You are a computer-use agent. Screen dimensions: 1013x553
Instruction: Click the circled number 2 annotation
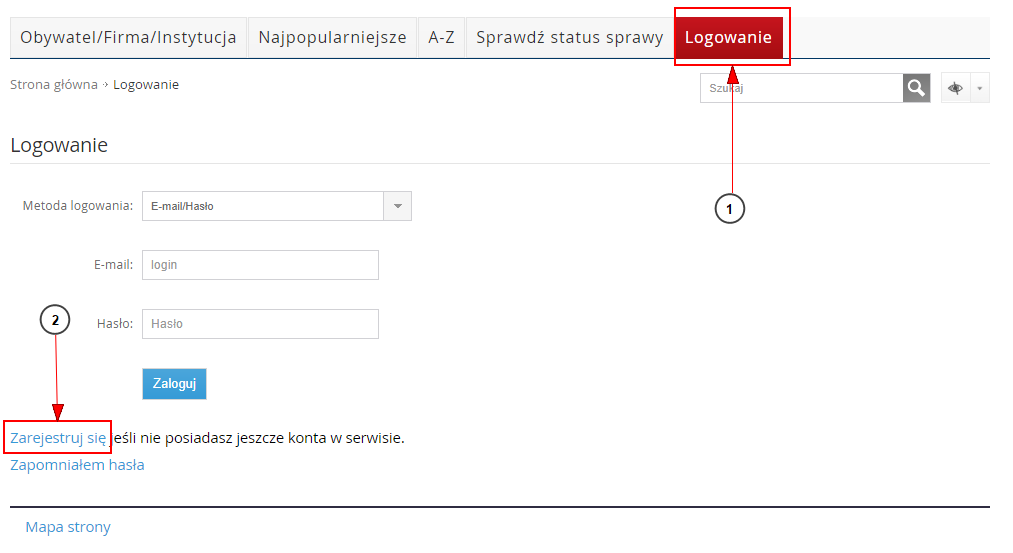click(55, 320)
